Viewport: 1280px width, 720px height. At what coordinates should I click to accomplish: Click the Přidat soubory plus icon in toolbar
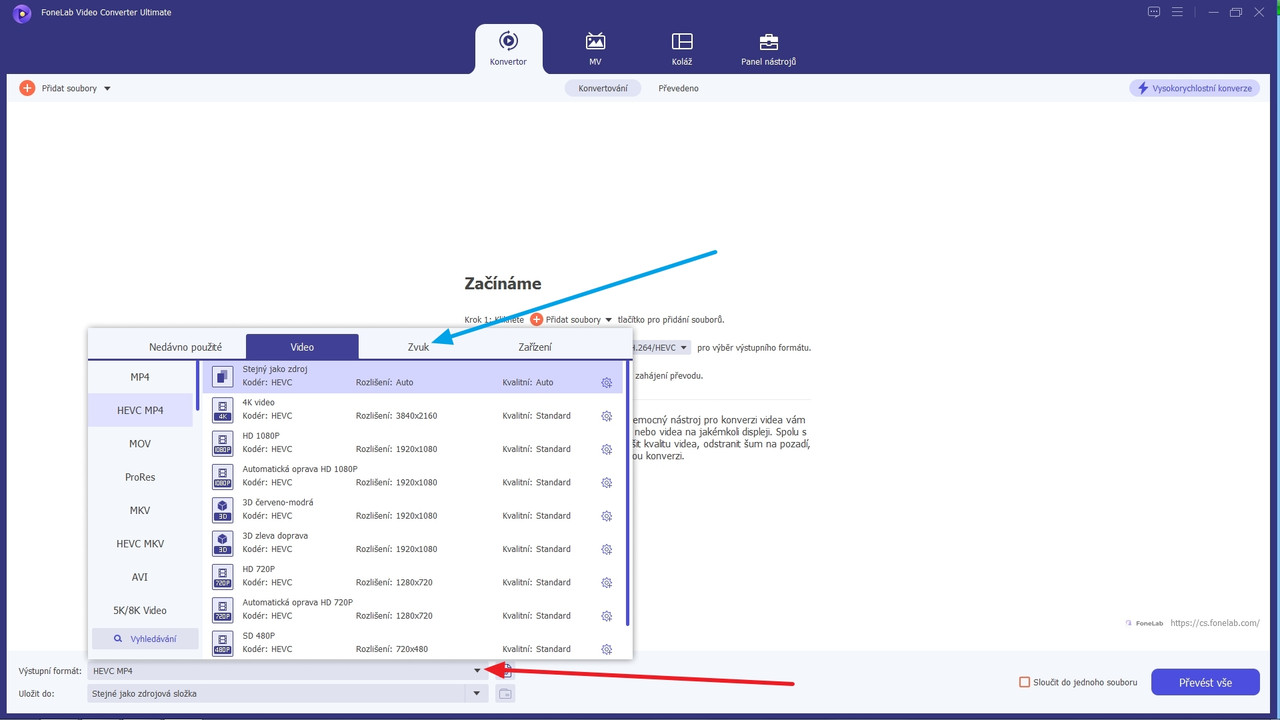click(x=27, y=88)
